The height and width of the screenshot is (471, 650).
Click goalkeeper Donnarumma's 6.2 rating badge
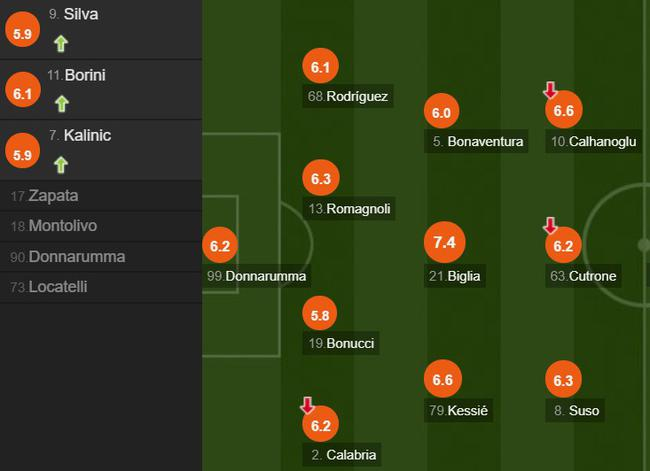tap(220, 245)
